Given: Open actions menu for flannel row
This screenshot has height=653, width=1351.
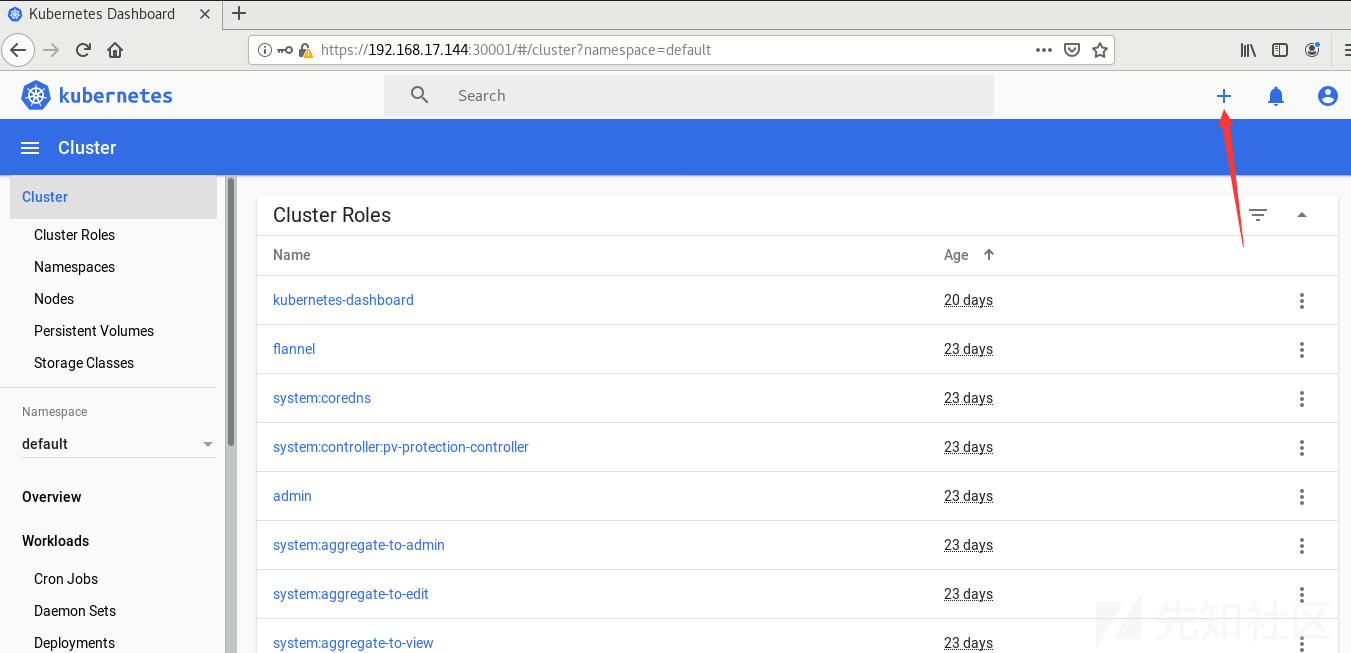Looking at the screenshot, I should (1302, 349).
